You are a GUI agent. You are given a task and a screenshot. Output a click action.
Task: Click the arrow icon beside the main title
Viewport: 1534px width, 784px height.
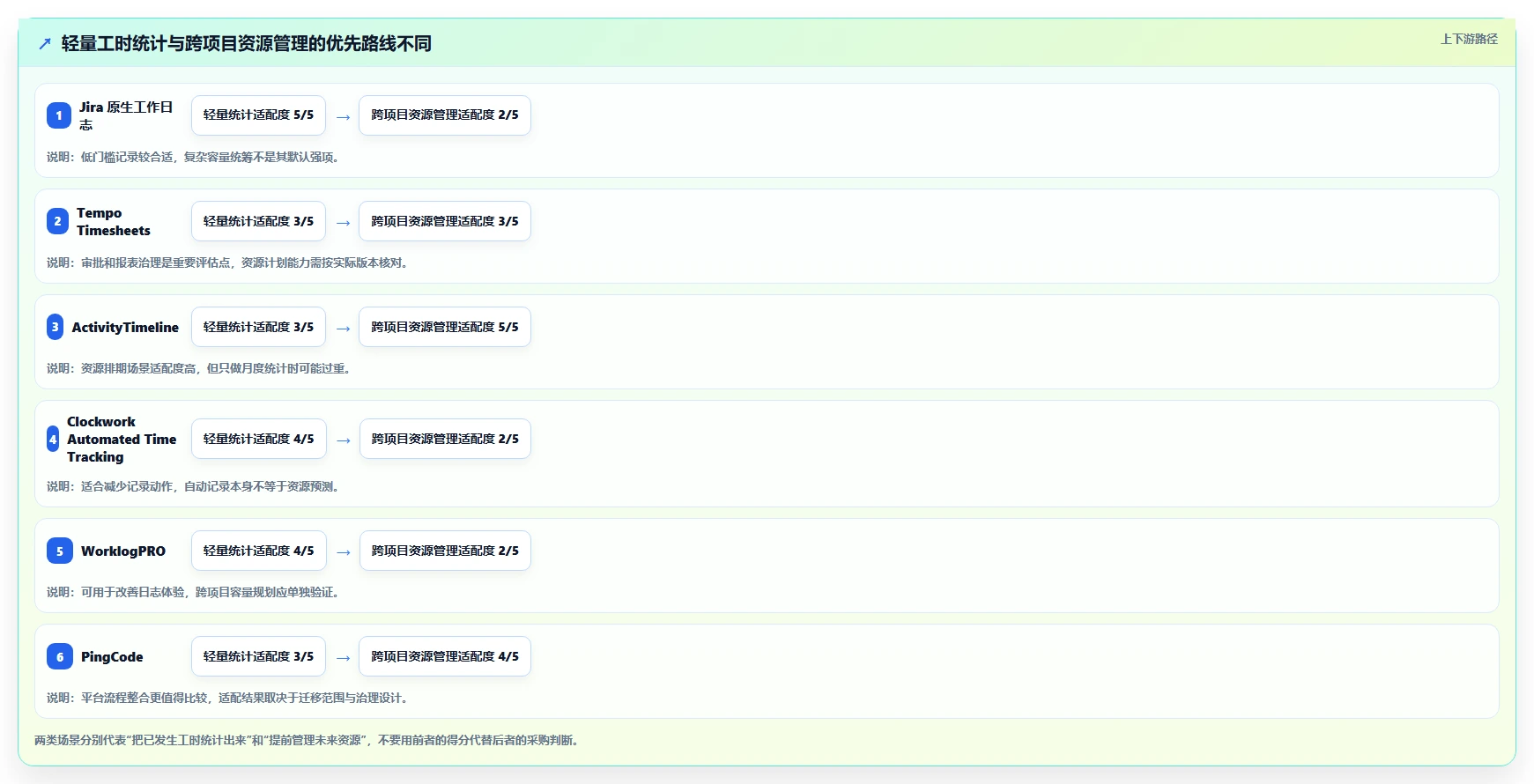(x=45, y=43)
